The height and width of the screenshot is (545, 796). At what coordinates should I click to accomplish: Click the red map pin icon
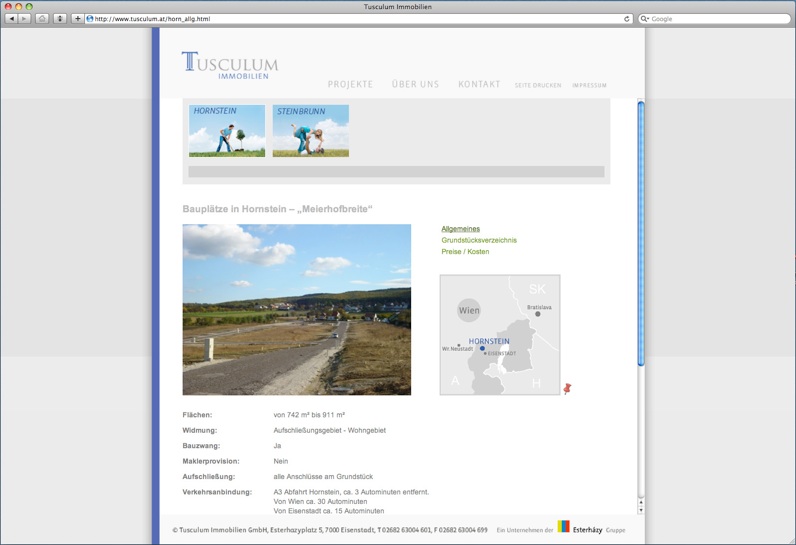567,389
